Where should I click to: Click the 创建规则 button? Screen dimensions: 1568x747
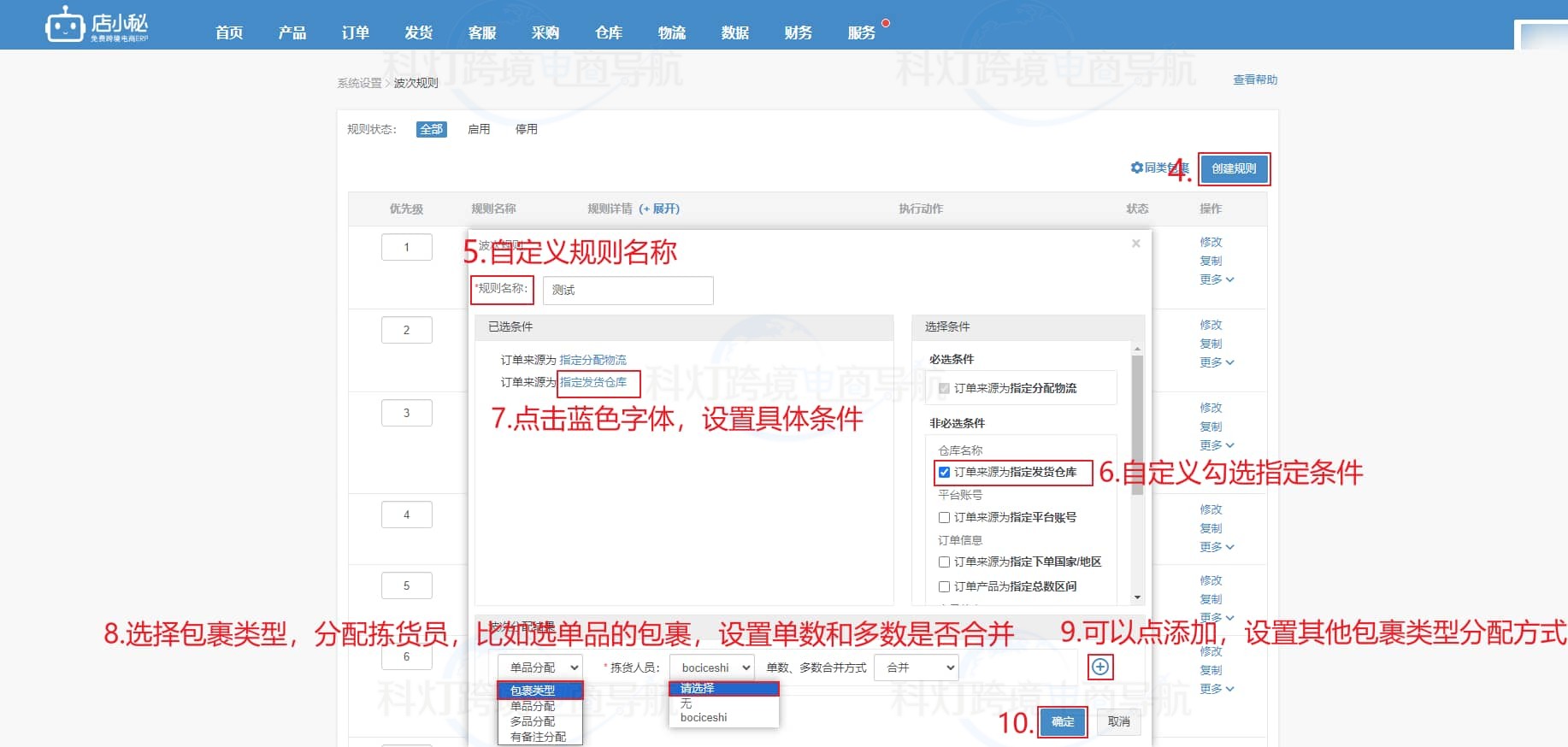(1234, 168)
